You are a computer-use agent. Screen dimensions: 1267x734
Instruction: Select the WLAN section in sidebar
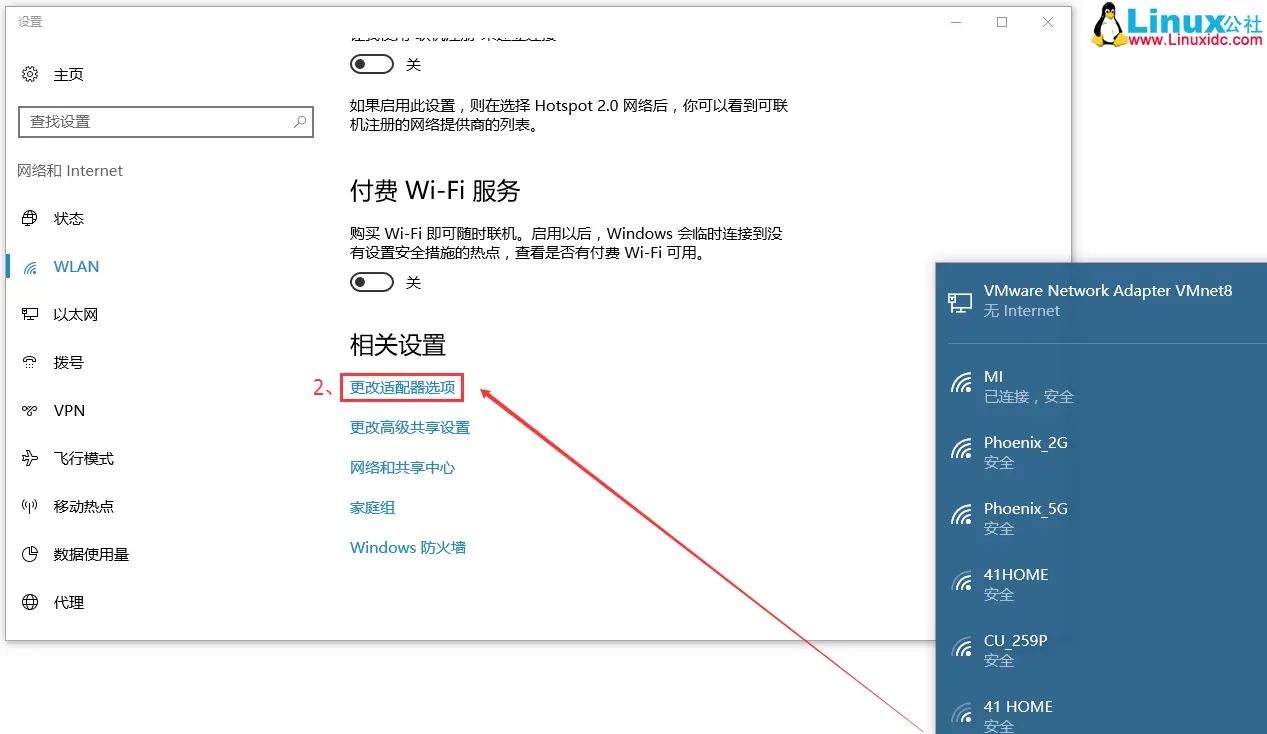coord(77,266)
